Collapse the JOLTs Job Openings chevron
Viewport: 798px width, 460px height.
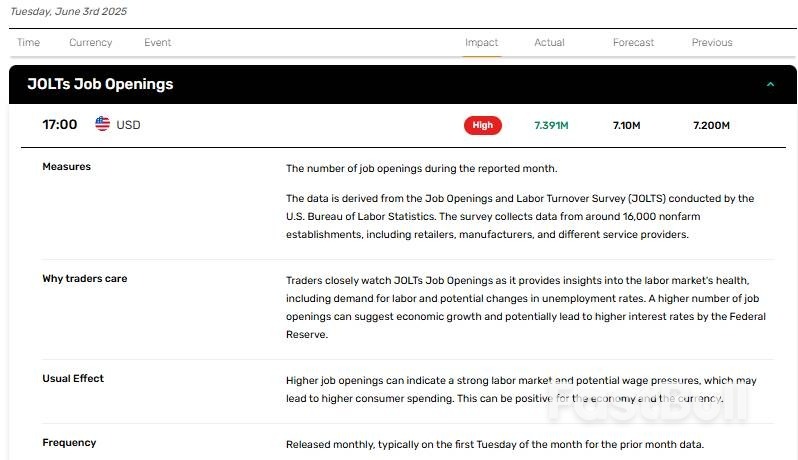(769, 85)
